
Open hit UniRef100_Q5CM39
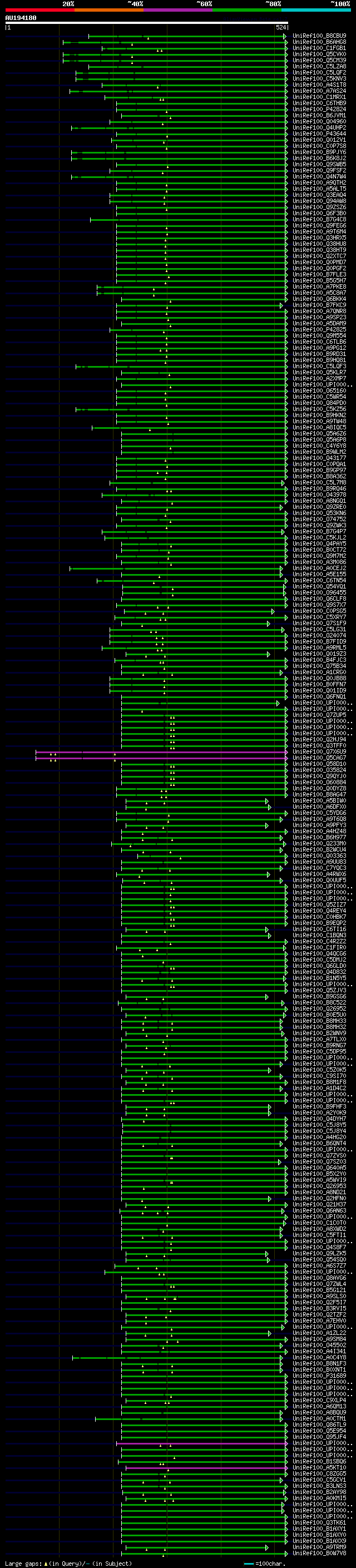(319, 60)
